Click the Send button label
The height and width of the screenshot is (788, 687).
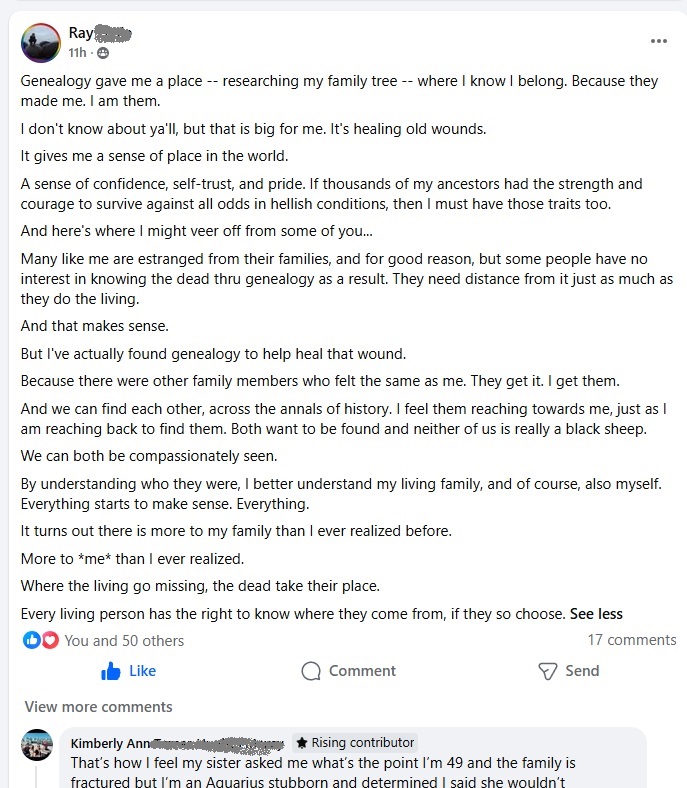coord(582,671)
